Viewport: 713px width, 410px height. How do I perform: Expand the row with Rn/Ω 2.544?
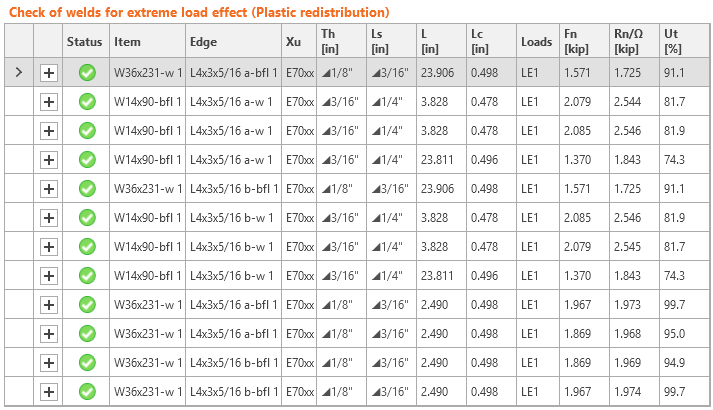tap(49, 101)
